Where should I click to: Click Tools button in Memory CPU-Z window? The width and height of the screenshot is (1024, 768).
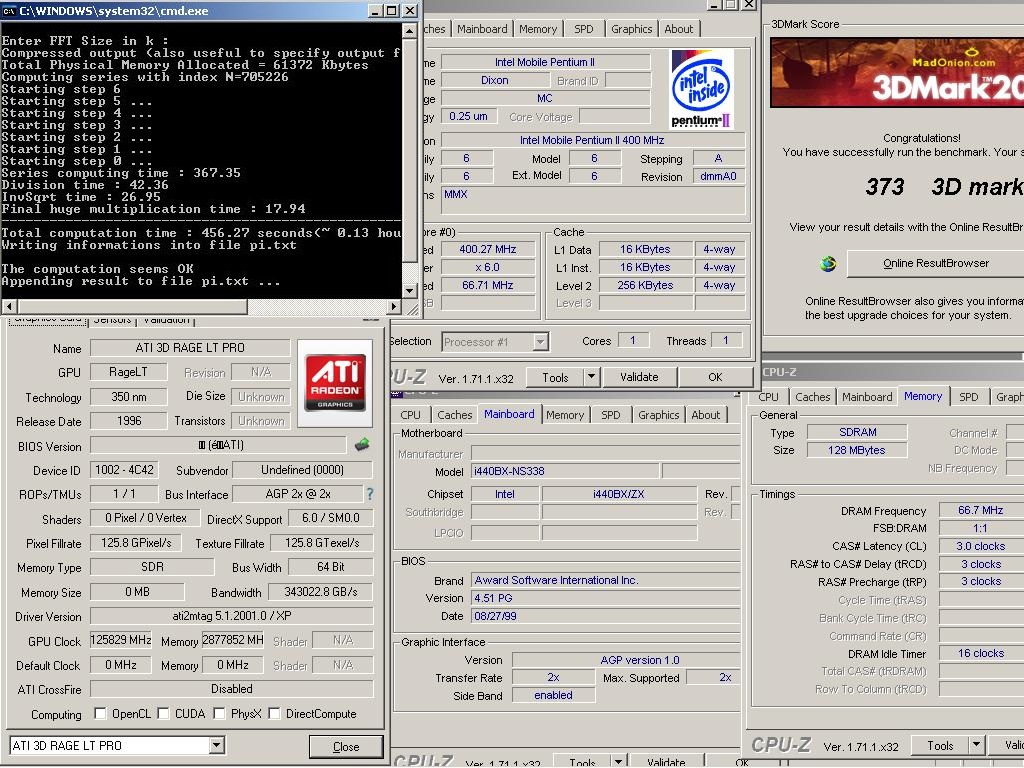940,745
